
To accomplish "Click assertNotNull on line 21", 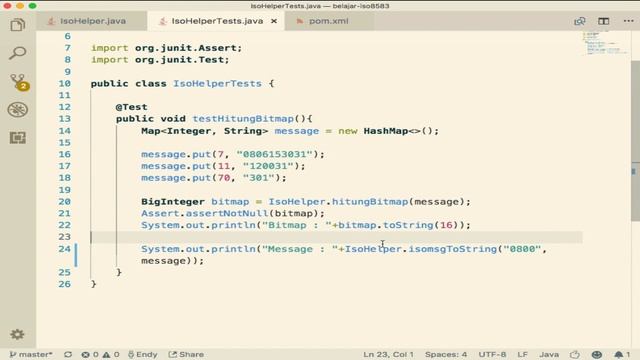I will (227, 213).
